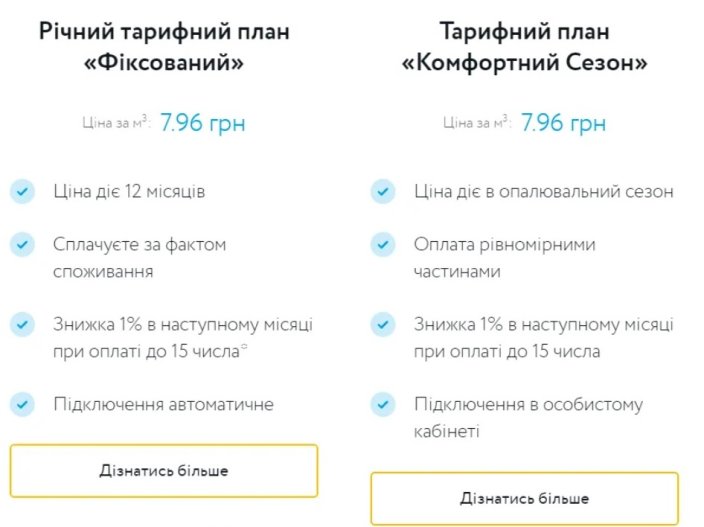Click the «Ціна діє 12 місяців» text
Screen dimensions: 704x527
(x=129, y=192)
